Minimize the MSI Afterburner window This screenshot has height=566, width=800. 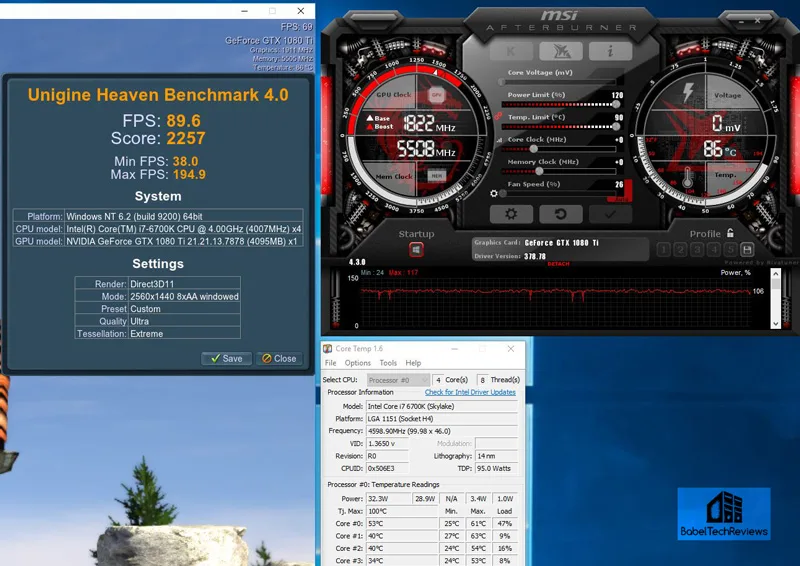741,21
